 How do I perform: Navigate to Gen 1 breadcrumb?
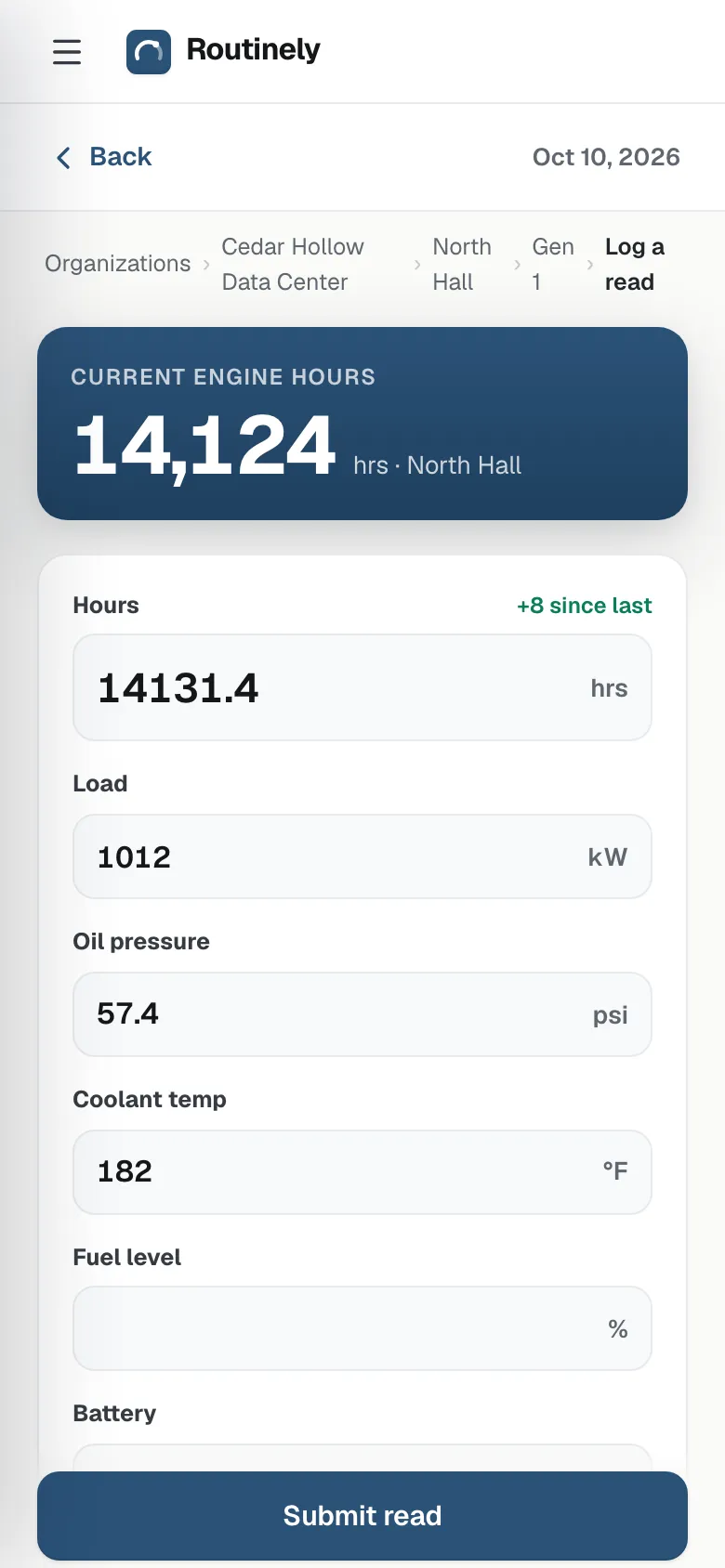pos(553,265)
